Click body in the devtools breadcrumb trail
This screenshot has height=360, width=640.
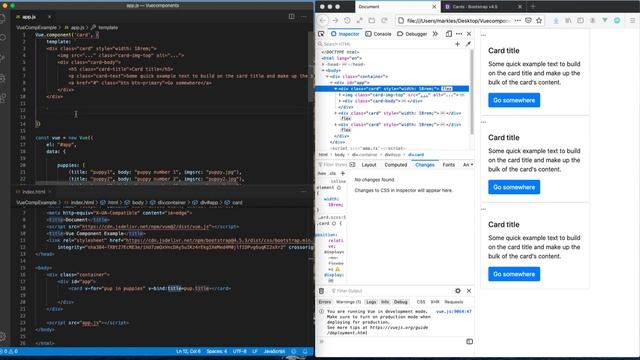pos(340,155)
